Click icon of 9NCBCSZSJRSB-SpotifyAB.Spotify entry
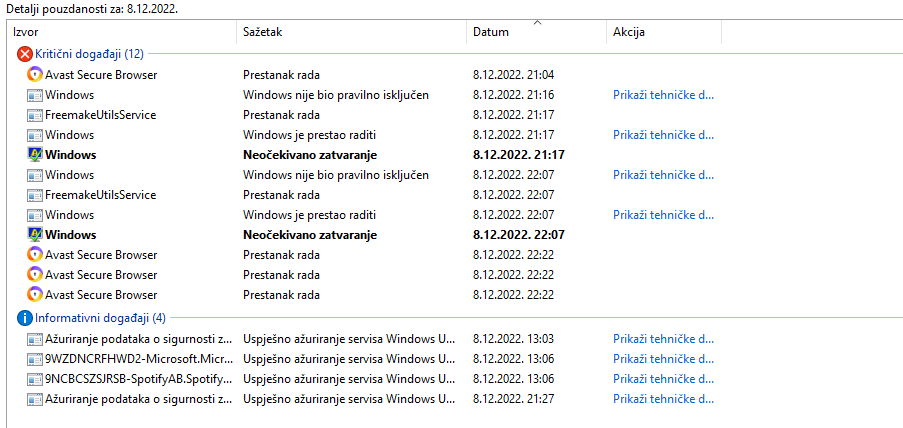The width and height of the screenshot is (903, 428). coord(35,379)
